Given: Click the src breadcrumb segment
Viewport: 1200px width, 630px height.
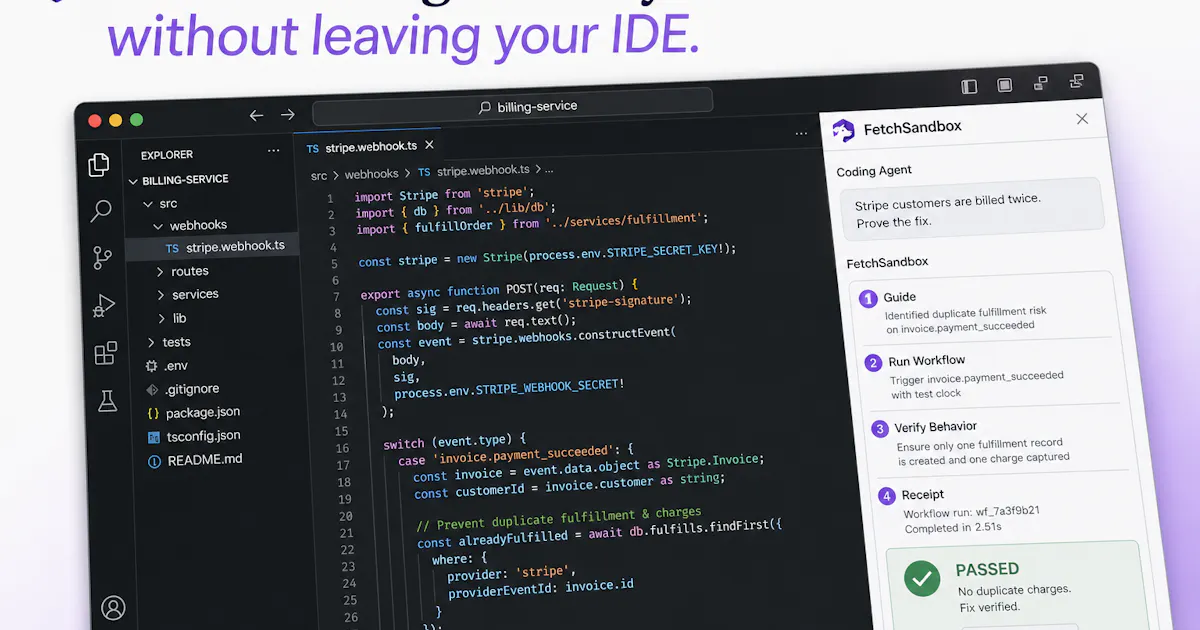Looking at the screenshot, I should [x=318, y=176].
